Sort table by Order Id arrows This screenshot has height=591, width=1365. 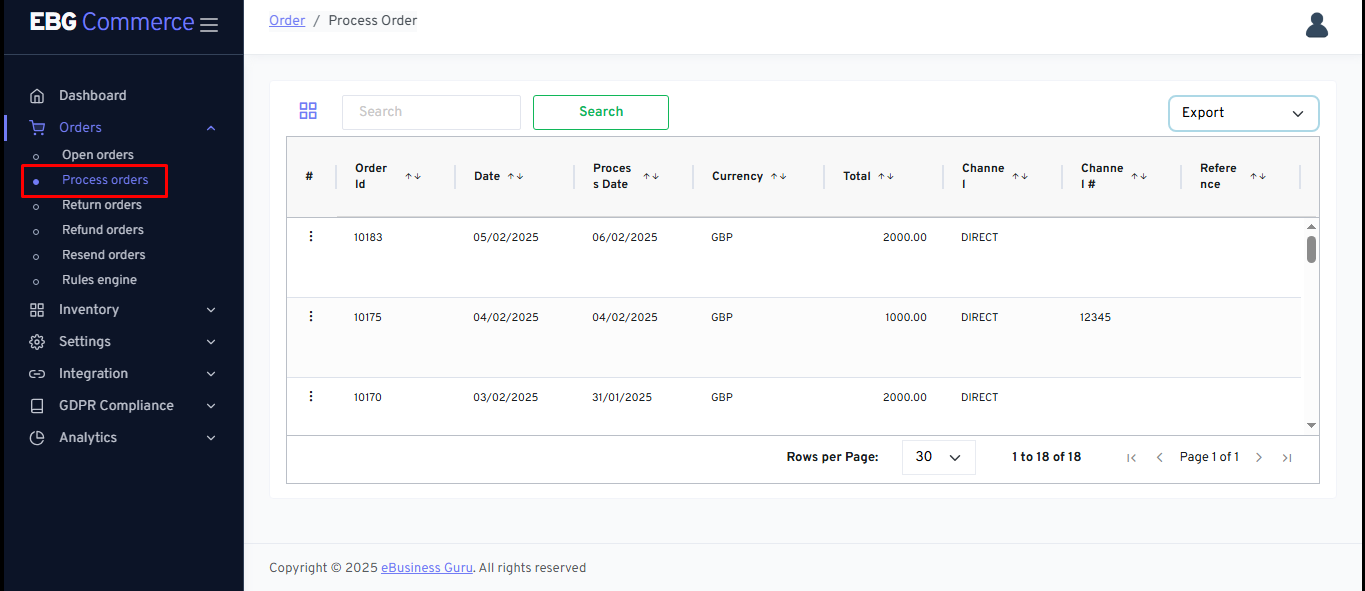[x=413, y=176]
